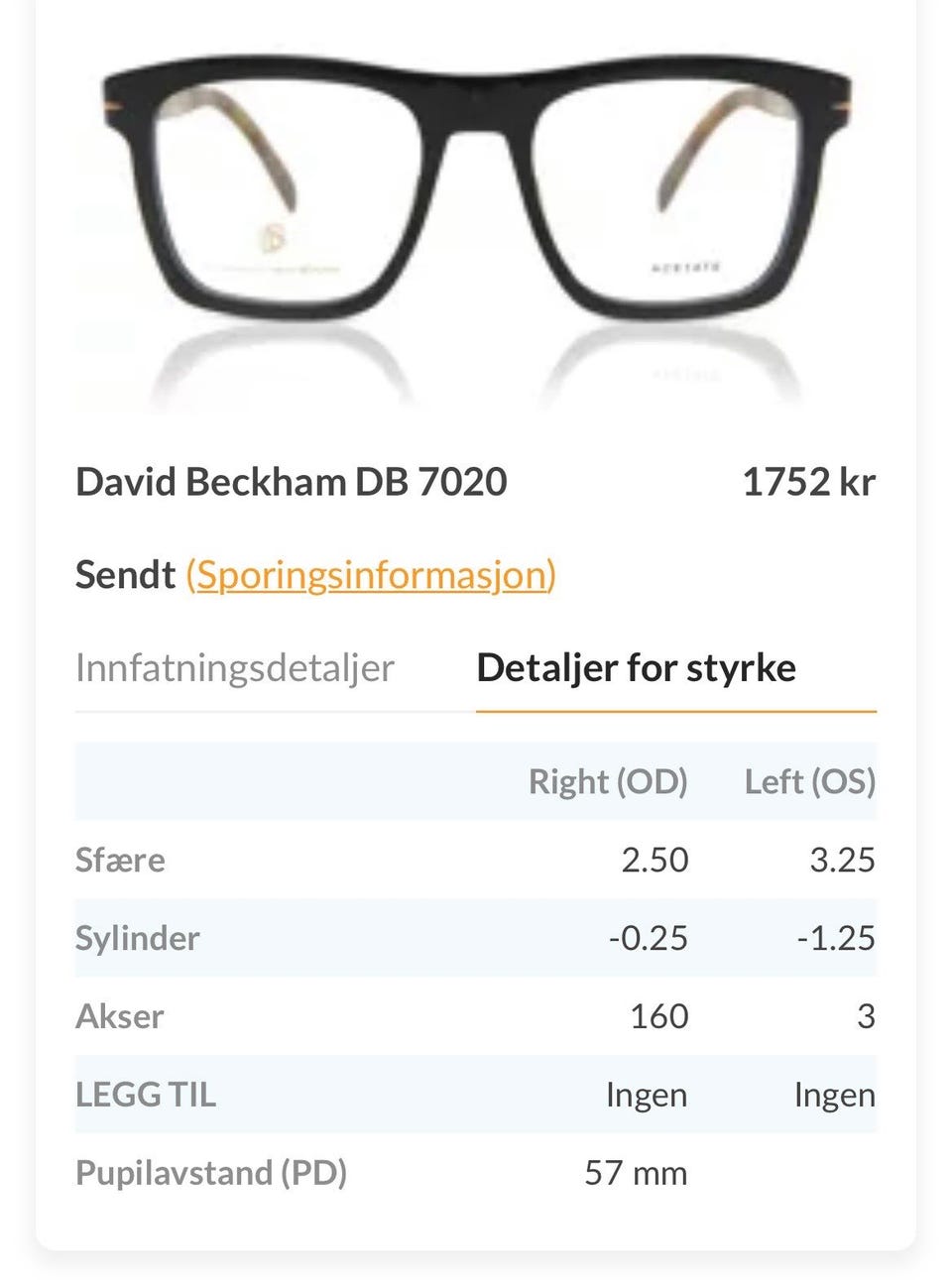Click the 1752 kr price
Viewport: 952px width, 1280px height.
coord(808,482)
